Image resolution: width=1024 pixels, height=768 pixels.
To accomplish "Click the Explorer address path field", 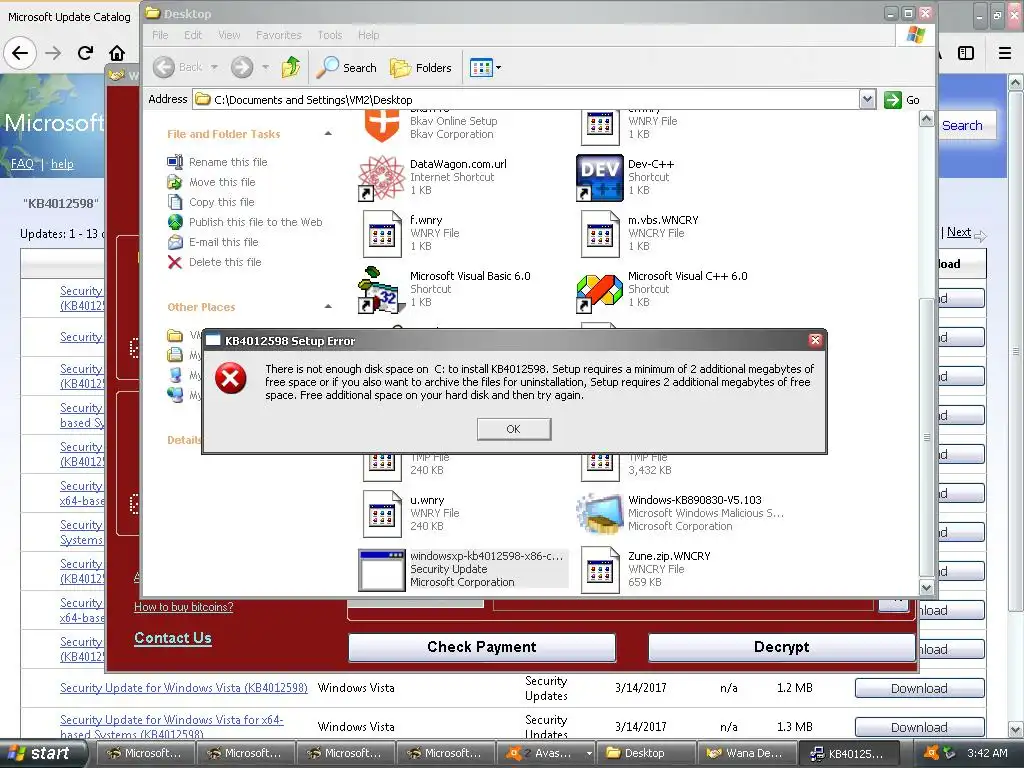I will pos(526,100).
